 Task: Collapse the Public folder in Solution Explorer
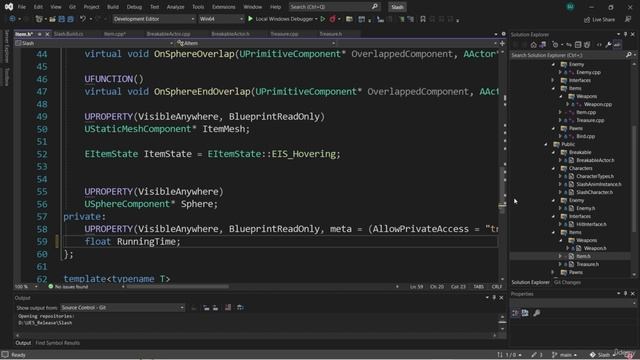click(x=546, y=144)
